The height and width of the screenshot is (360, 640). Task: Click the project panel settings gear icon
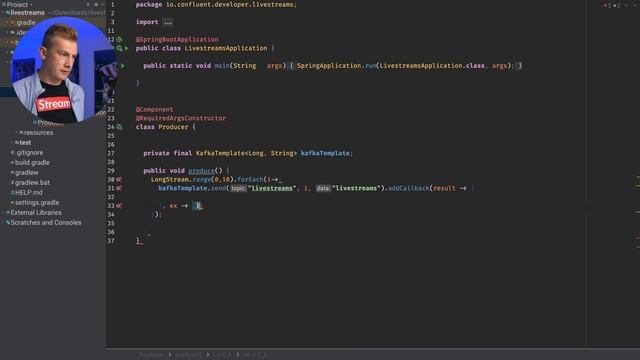[96, 4]
